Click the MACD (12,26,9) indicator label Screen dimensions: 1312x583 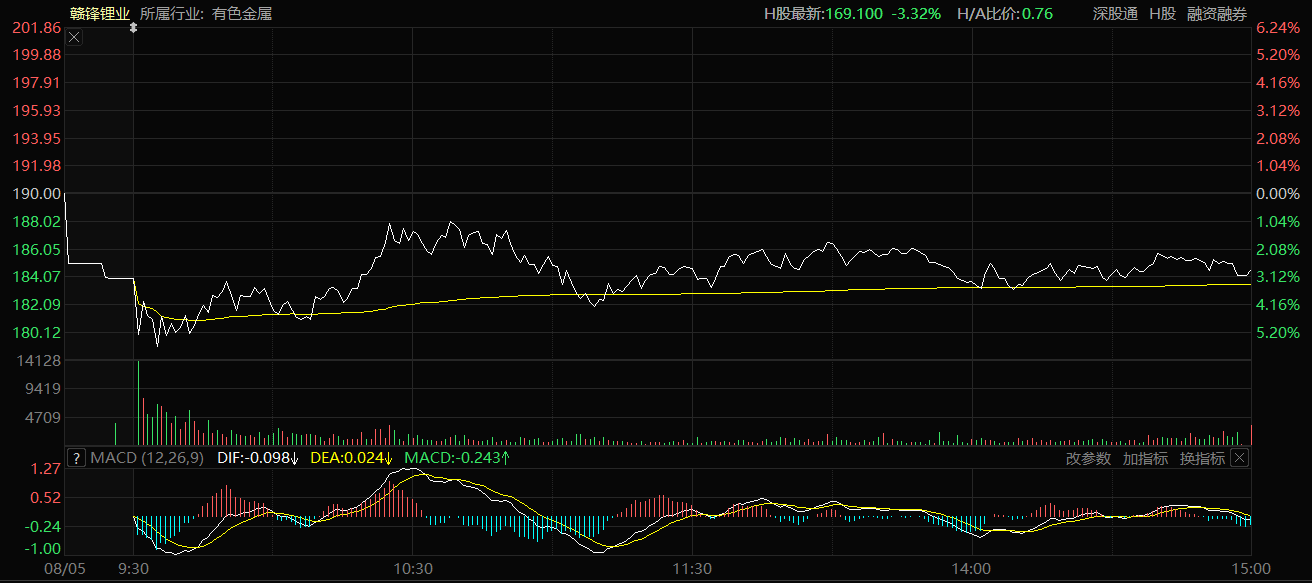147,458
